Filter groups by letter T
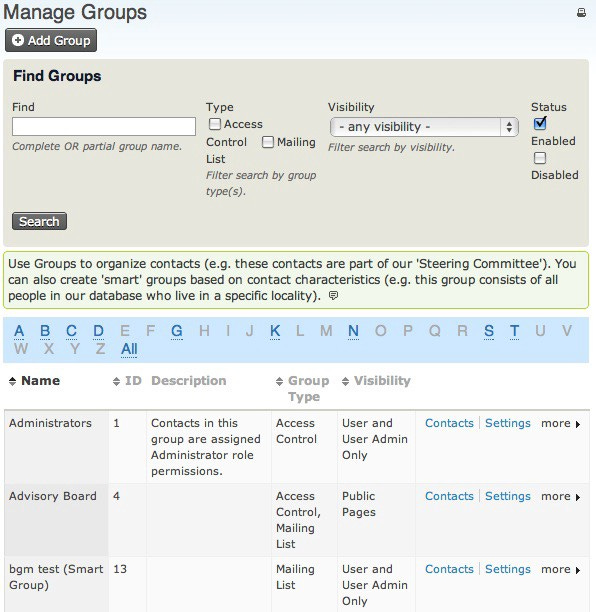 click(514, 331)
